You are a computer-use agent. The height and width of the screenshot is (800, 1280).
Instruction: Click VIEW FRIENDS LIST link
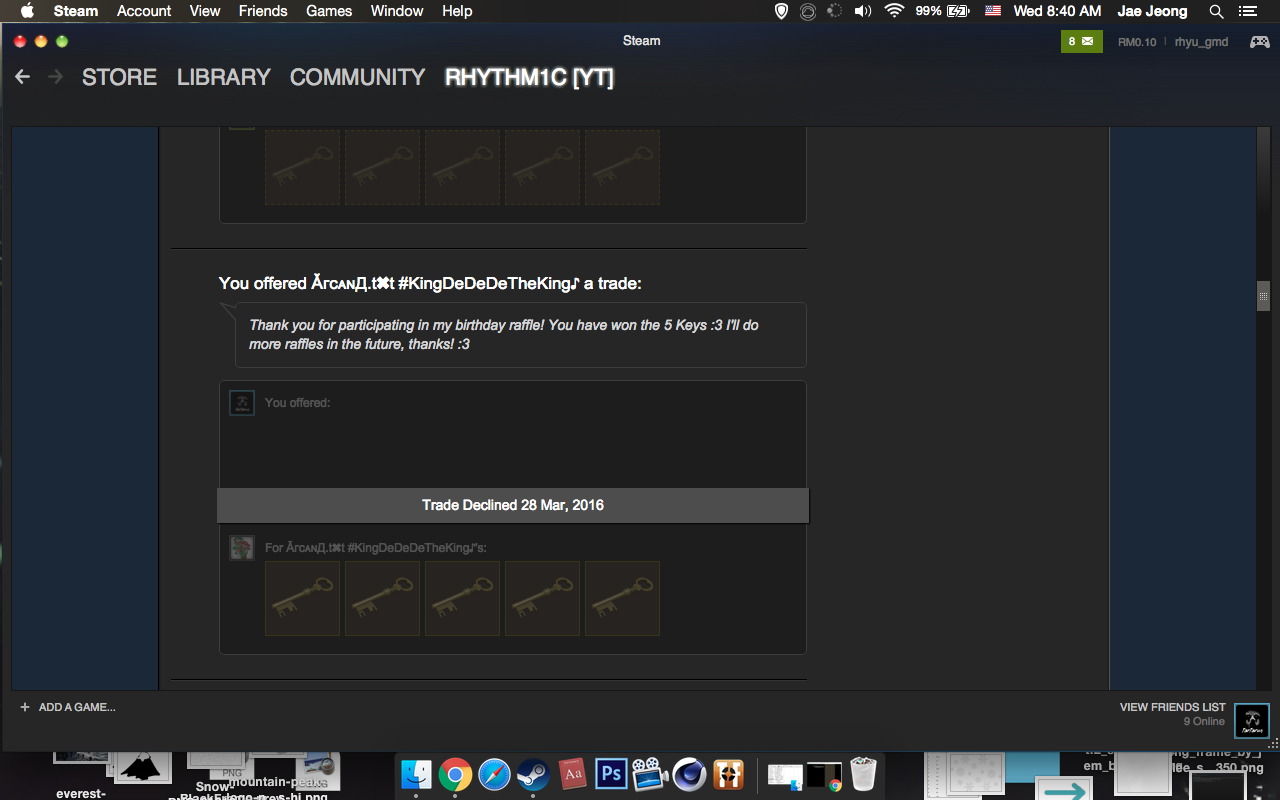point(1172,707)
